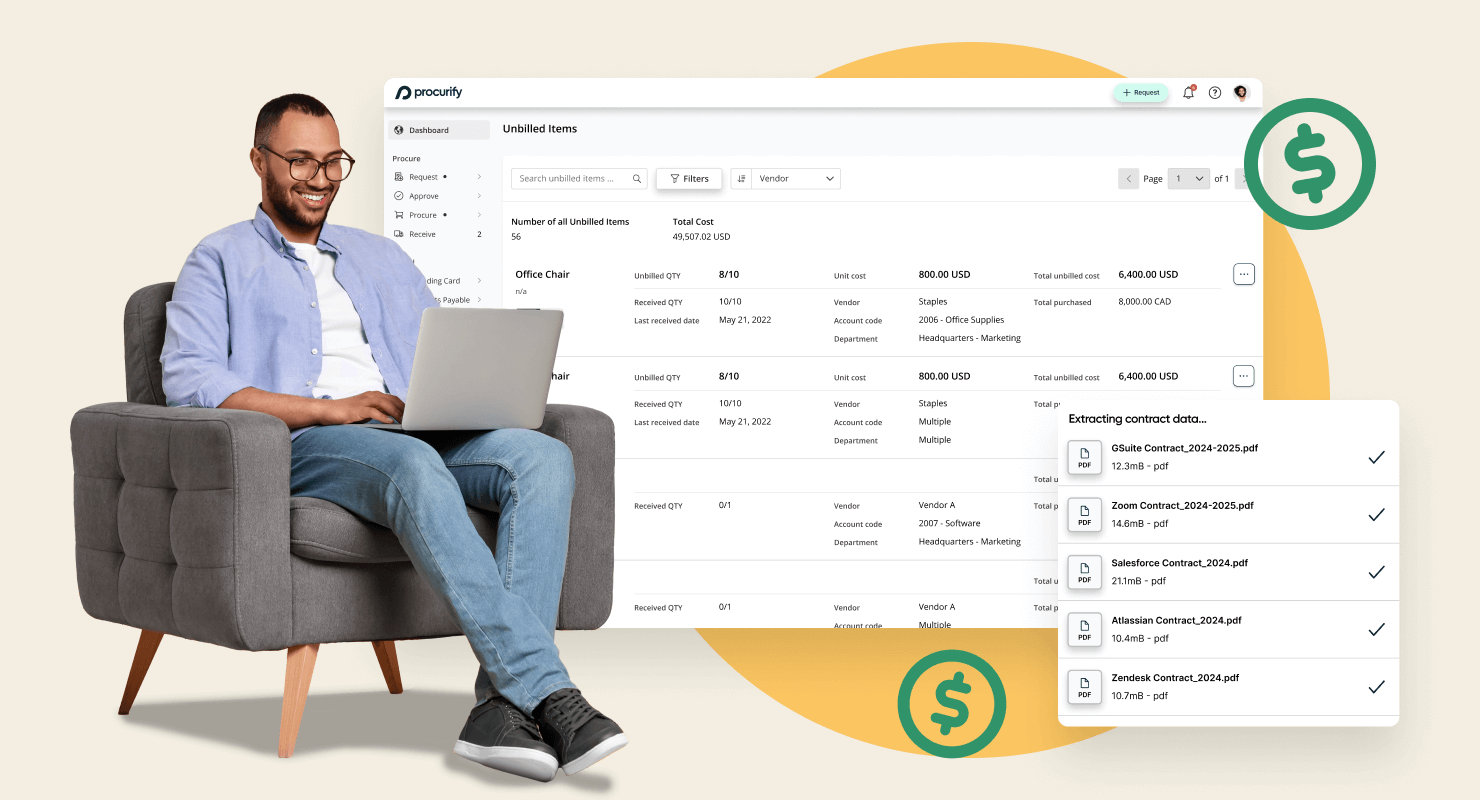Select Zendesk Contract_2024.pdf file name
Image resolution: width=1480 pixels, height=800 pixels.
pos(1175,678)
